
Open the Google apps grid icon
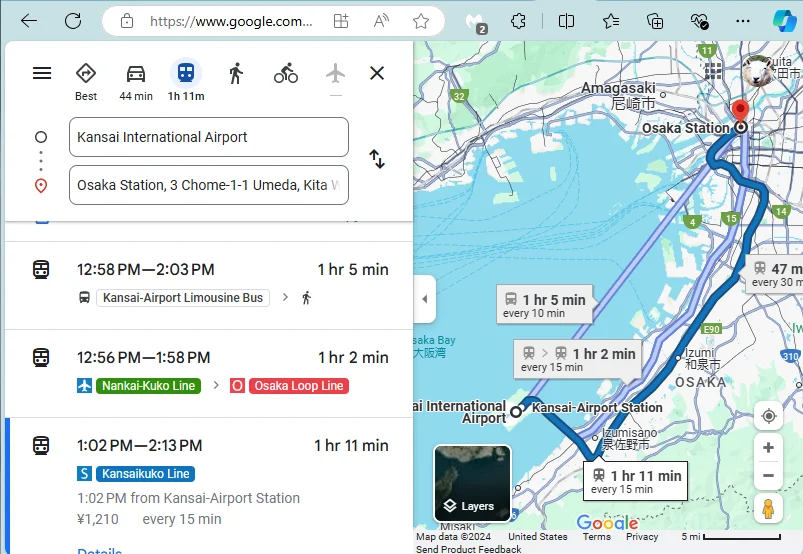(x=713, y=71)
